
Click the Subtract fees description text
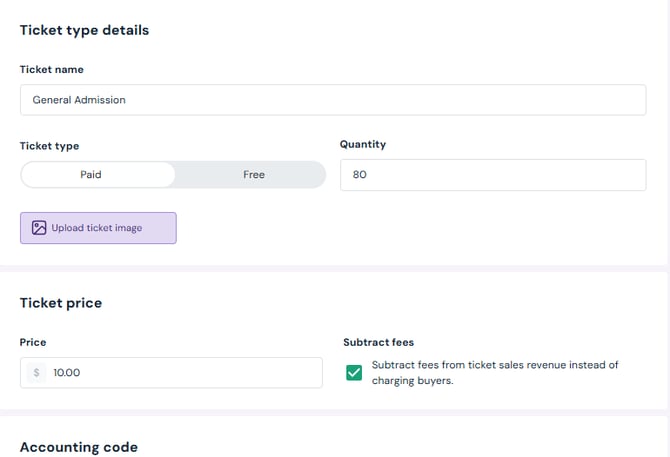(495, 372)
